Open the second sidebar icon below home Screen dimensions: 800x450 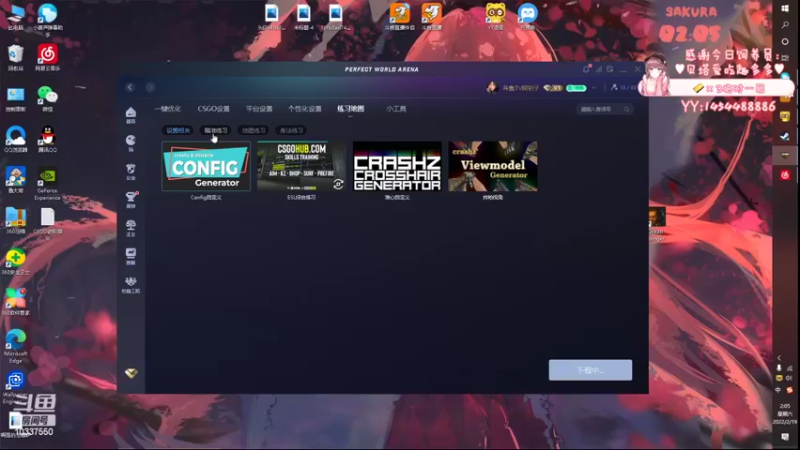click(x=131, y=143)
